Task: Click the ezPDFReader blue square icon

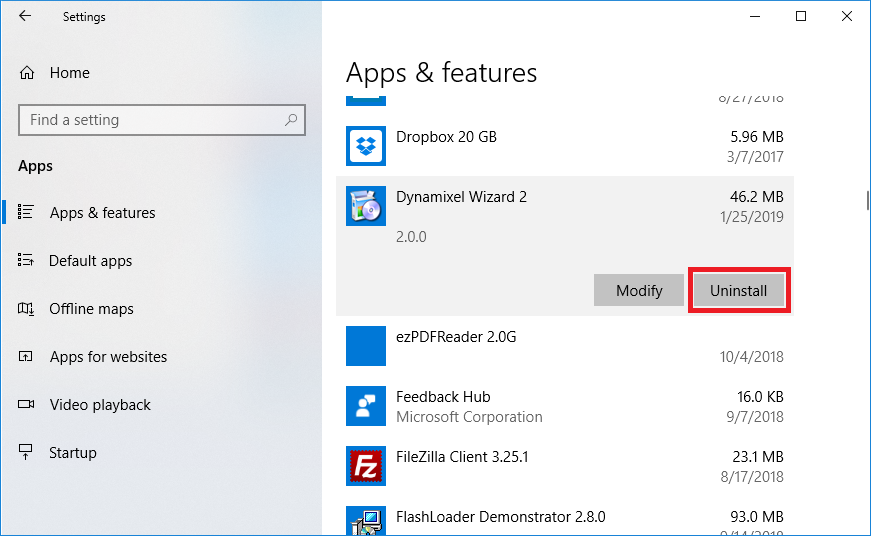Action: (x=366, y=346)
